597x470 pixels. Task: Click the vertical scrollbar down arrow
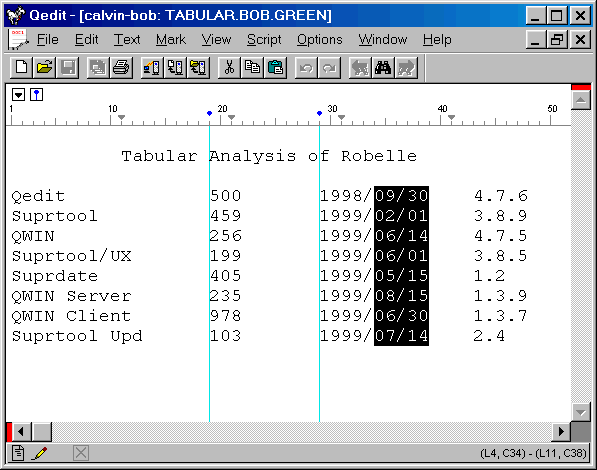[581, 412]
